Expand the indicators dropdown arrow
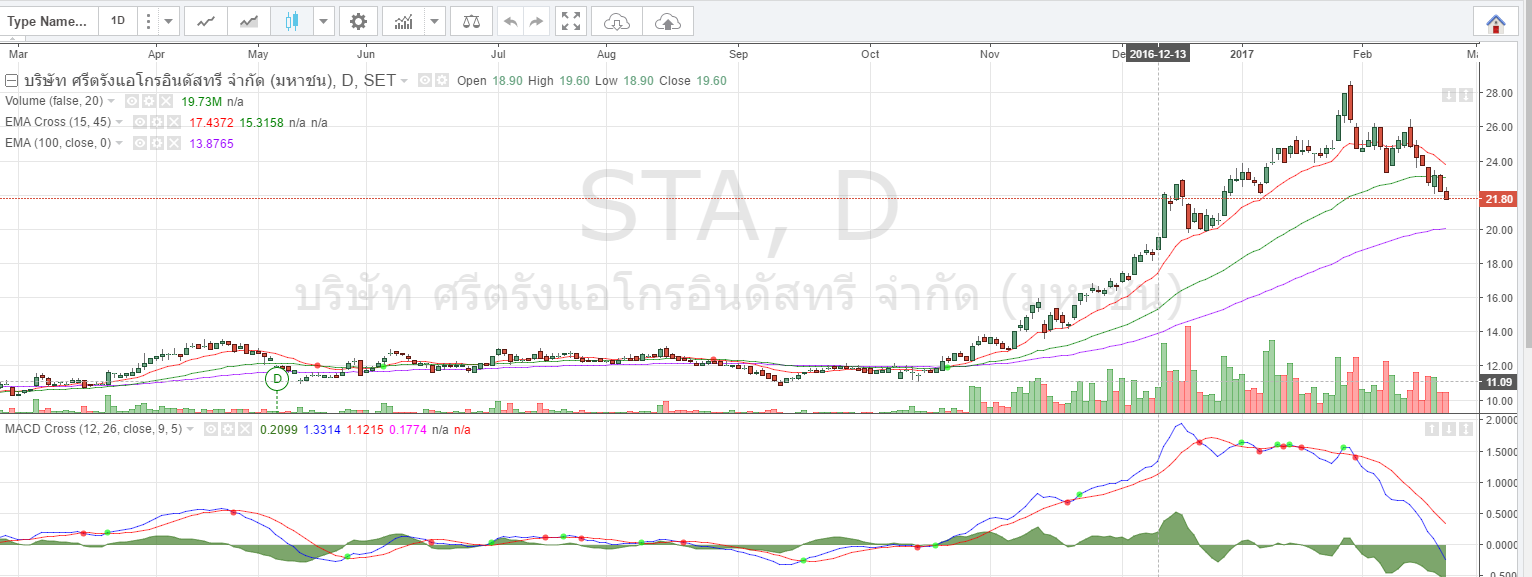1532x577 pixels. 434,20
